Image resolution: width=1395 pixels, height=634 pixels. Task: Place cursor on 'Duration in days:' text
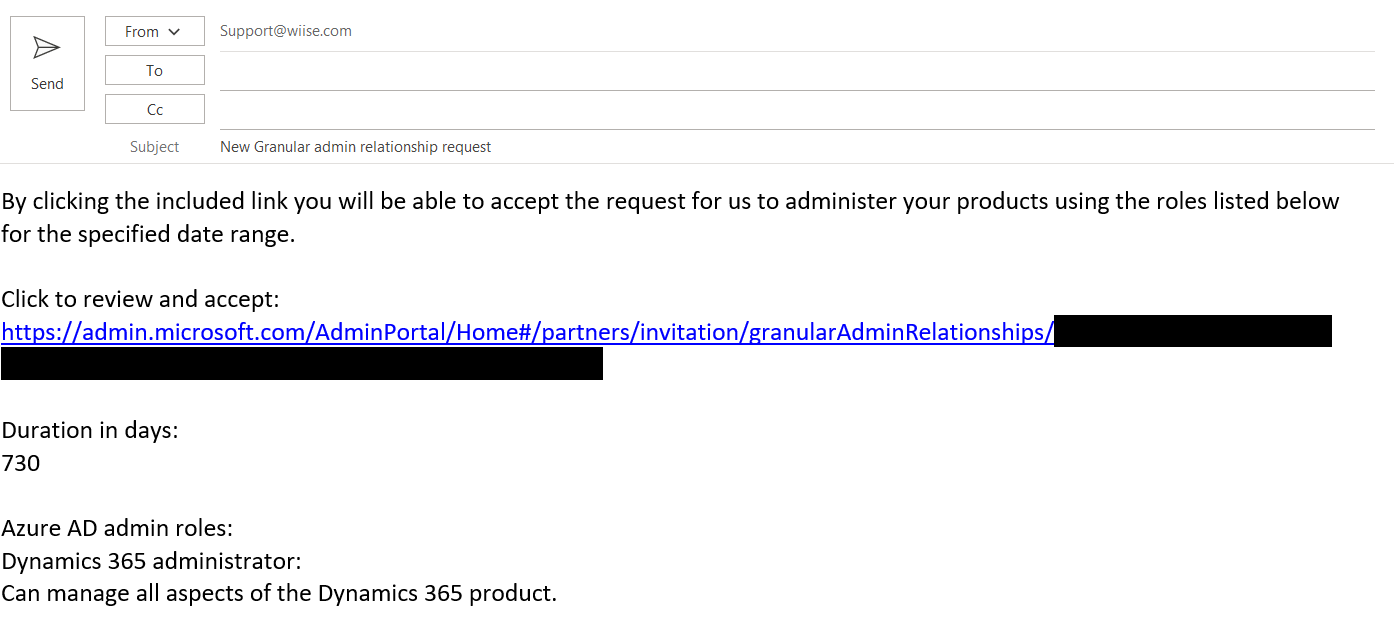click(90, 430)
